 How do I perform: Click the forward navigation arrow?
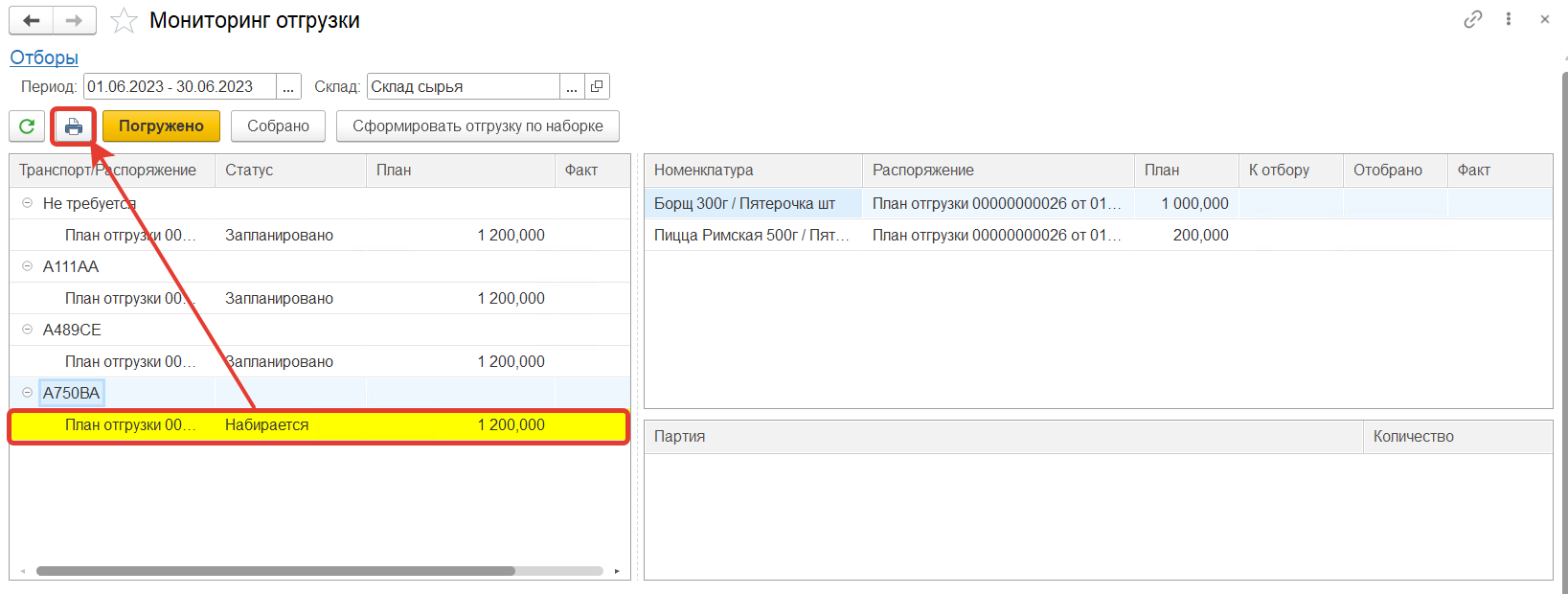(x=74, y=20)
